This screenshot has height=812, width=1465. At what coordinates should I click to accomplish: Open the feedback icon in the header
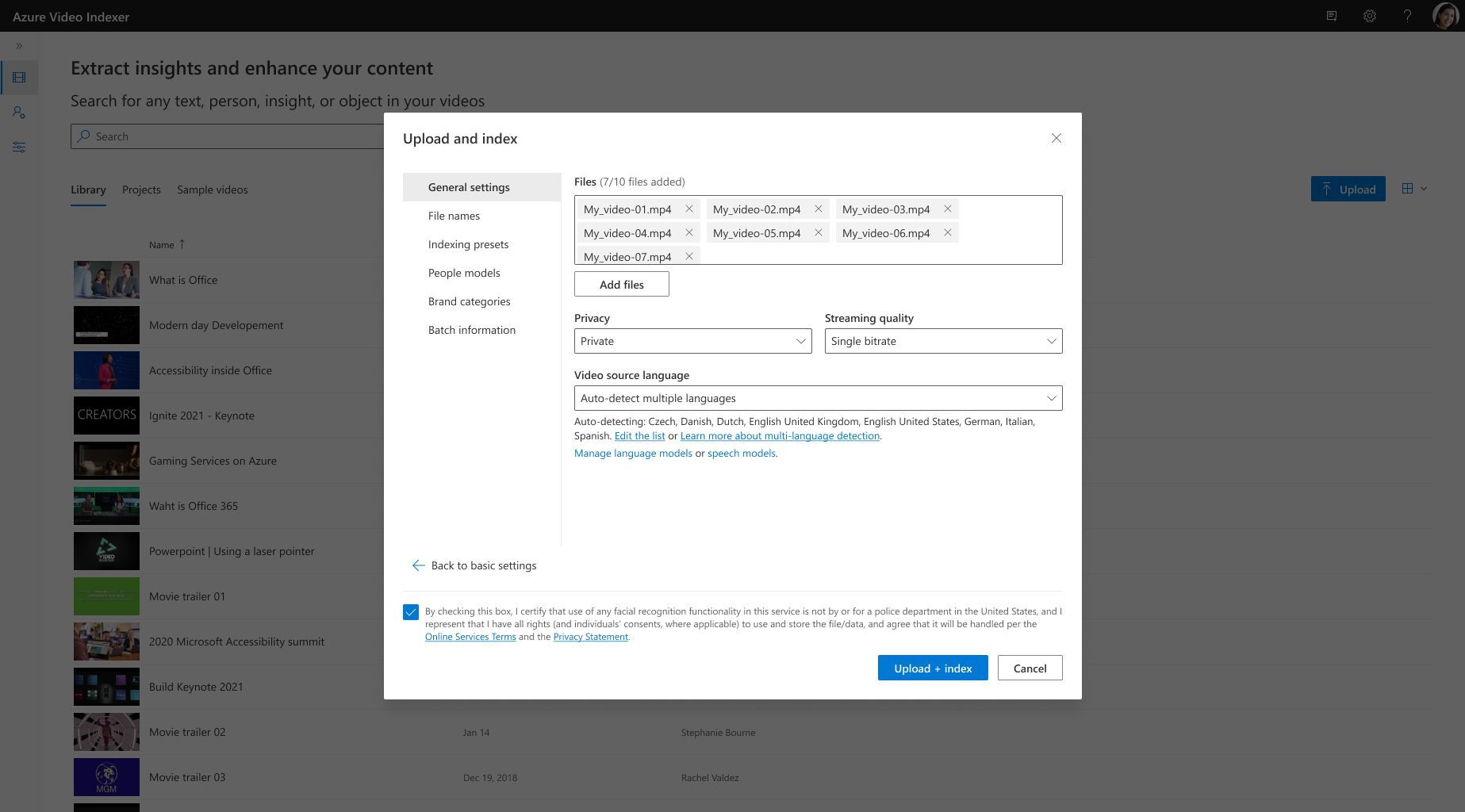(1332, 16)
